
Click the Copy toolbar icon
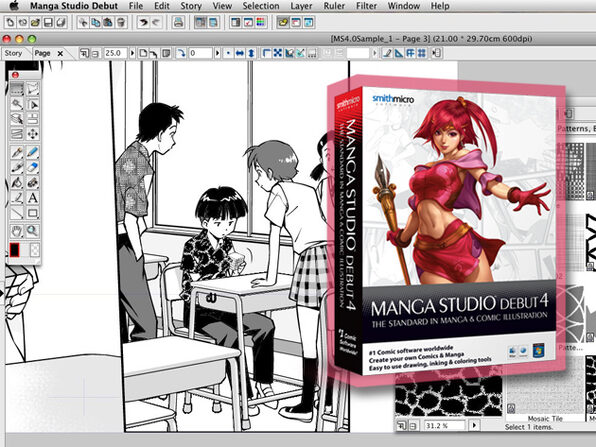[x=95, y=22]
